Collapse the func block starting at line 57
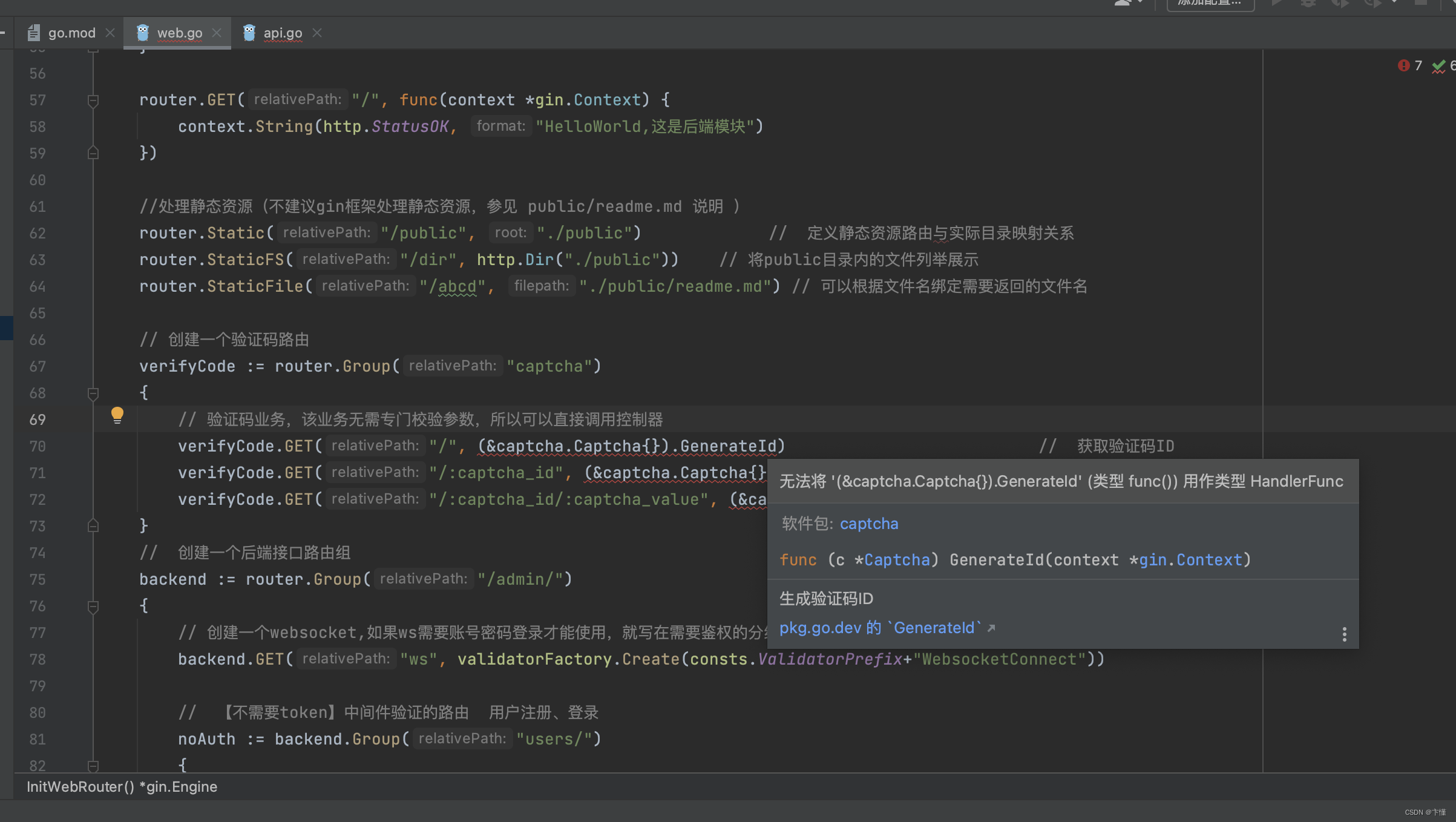Viewport: 1456px width, 822px height. (x=93, y=100)
